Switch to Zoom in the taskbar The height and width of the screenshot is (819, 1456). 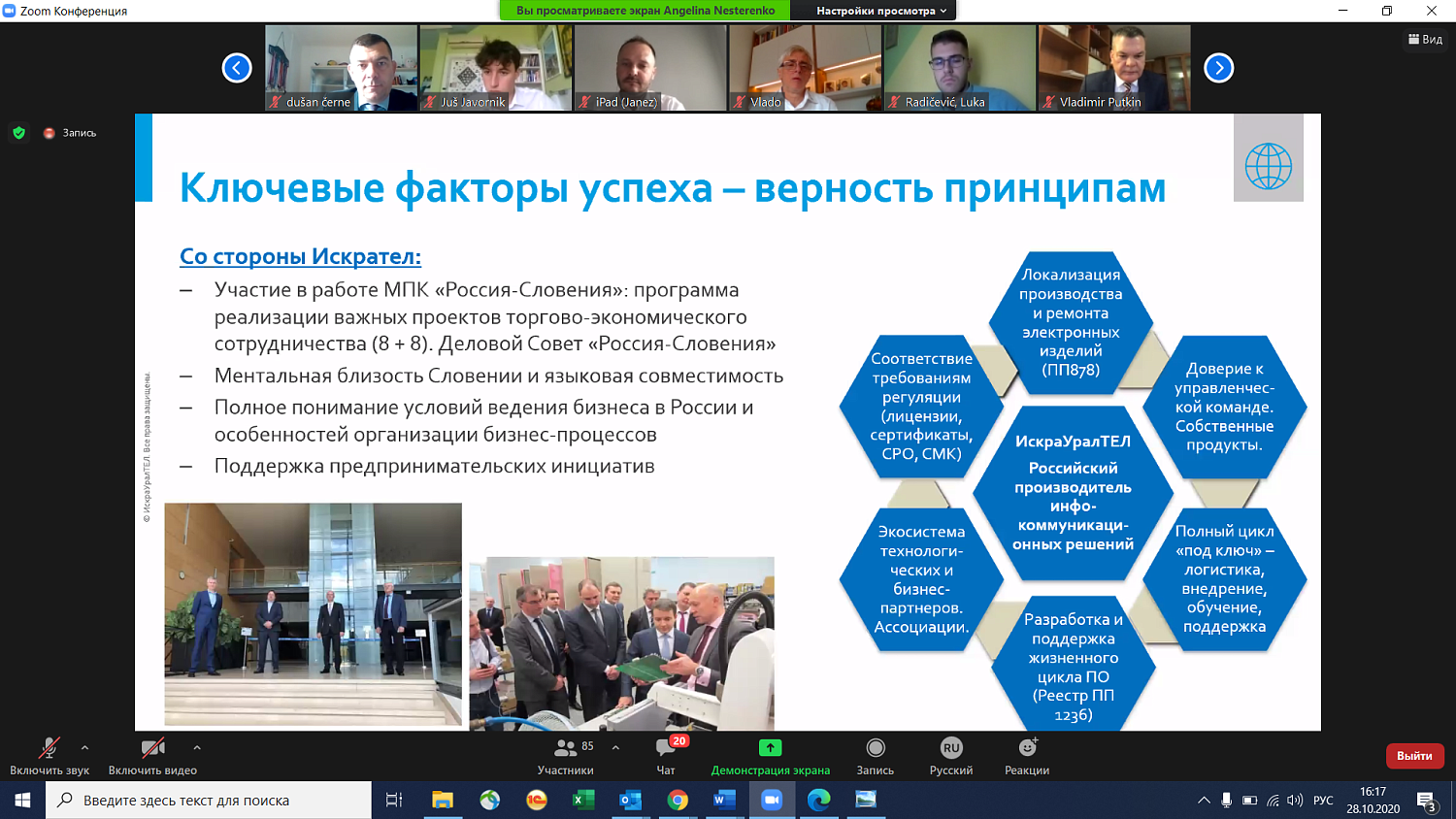pos(772,800)
